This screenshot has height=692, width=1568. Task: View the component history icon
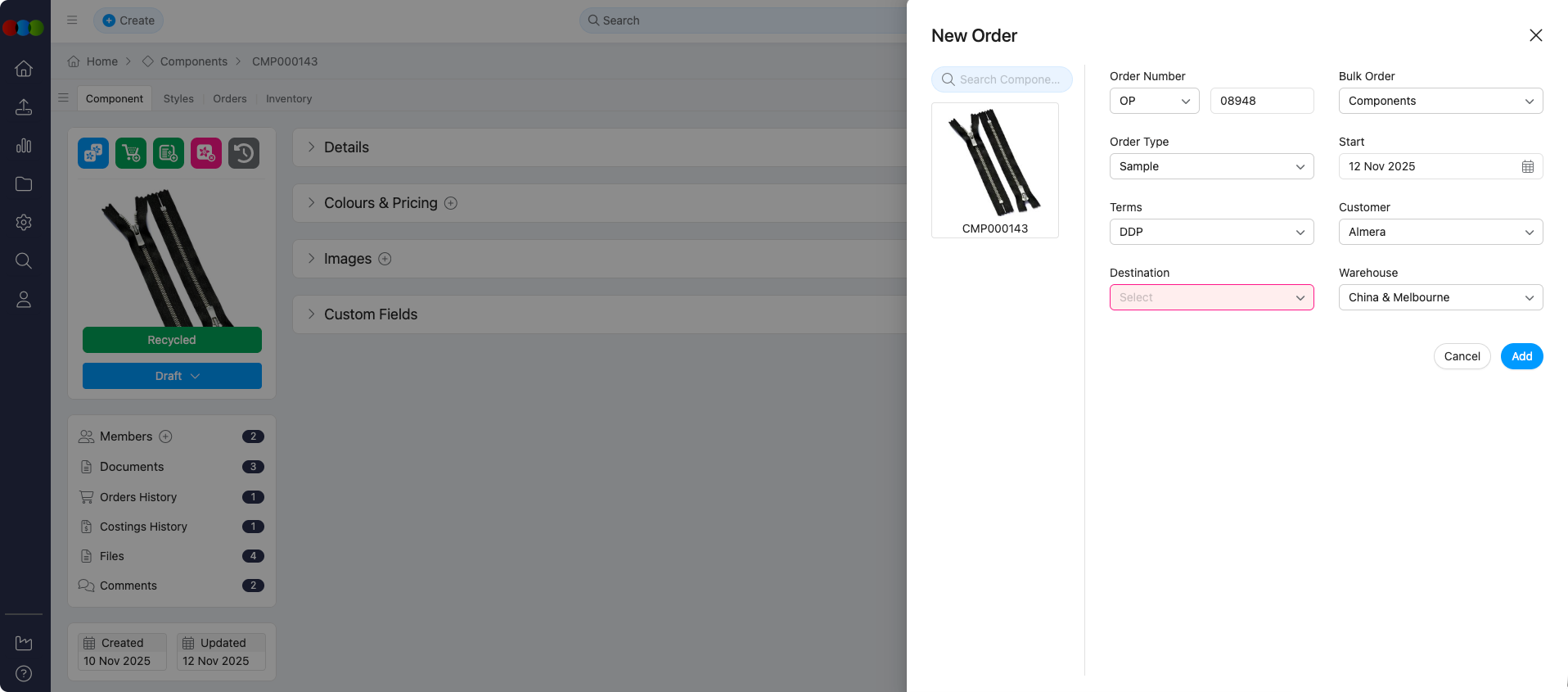[x=243, y=152]
